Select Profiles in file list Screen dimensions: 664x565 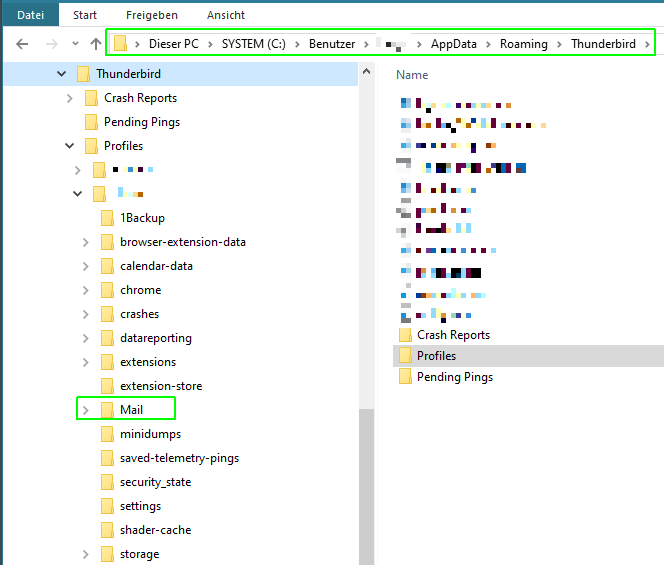tap(436, 356)
